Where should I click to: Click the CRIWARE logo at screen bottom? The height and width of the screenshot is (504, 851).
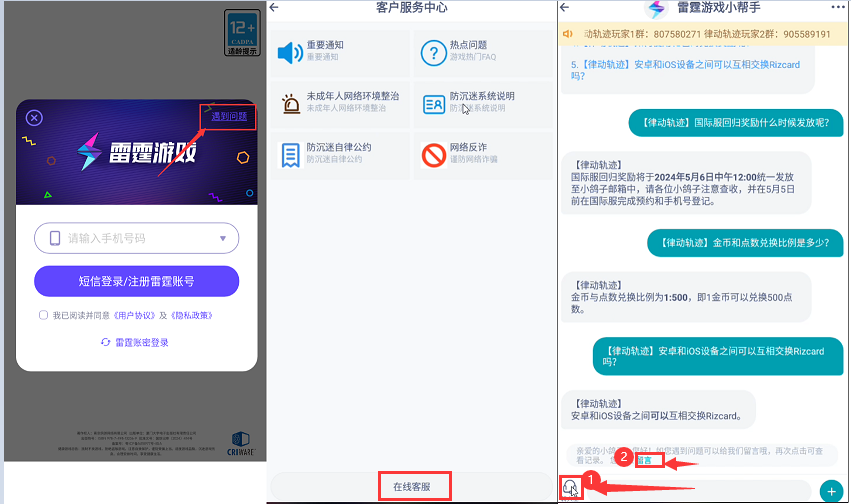coord(240,443)
